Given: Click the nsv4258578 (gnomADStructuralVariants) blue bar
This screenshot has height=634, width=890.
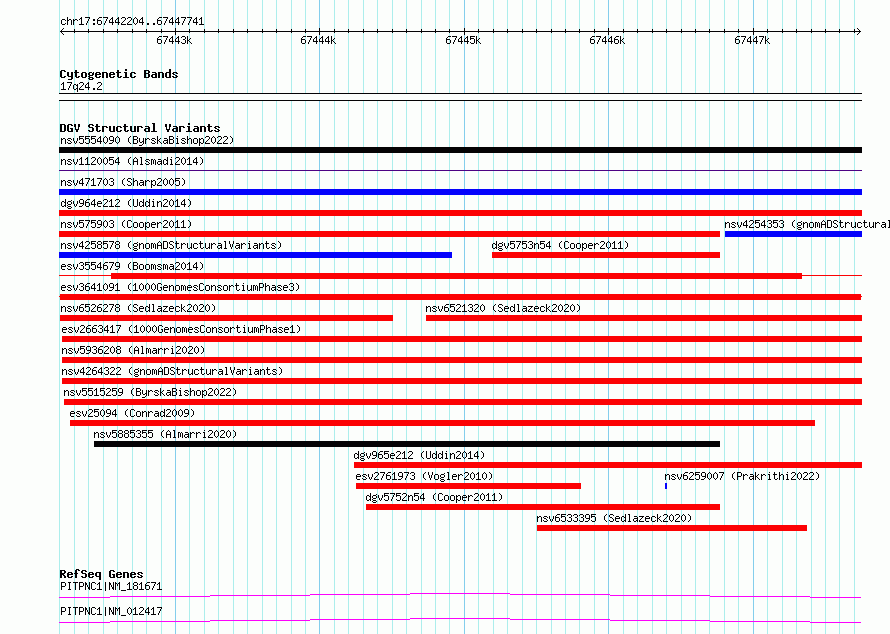Looking at the screenshot, I should coord(255,255).
